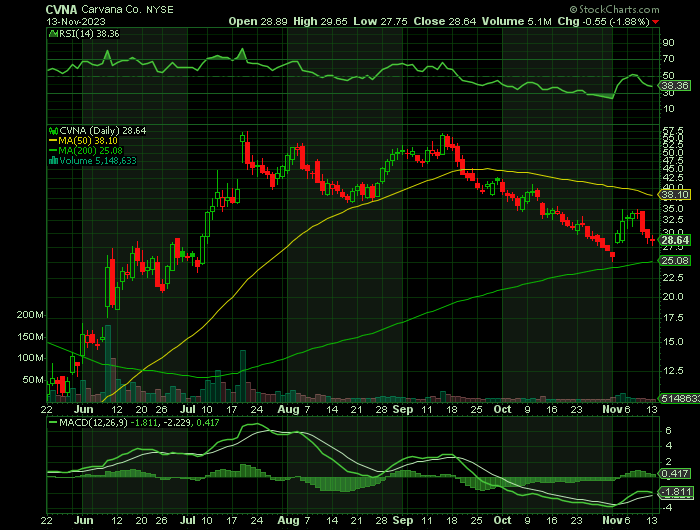Screen dimensions: 700x530
Task: Click the 'MA(50) 38.10' legend text
Action: 88,141
